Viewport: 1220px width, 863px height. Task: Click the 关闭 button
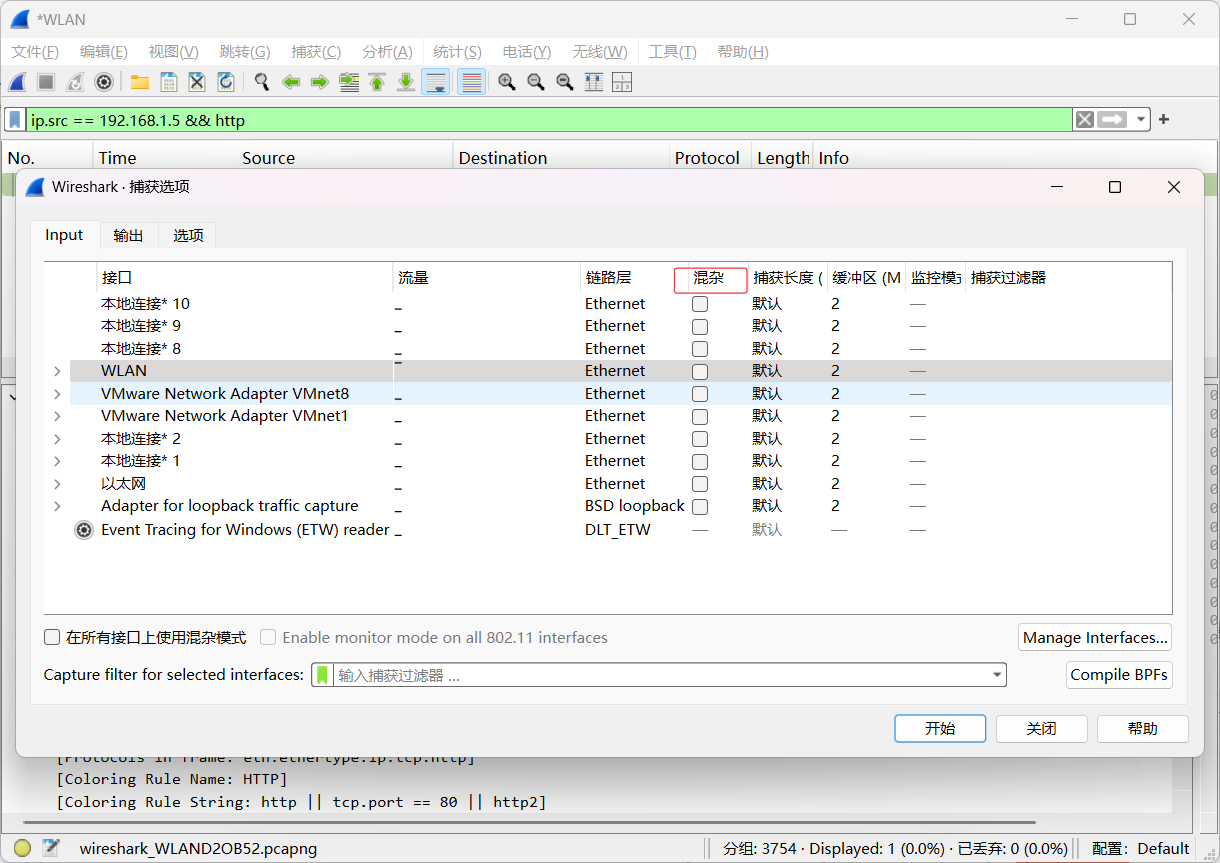pos(1041,728)
